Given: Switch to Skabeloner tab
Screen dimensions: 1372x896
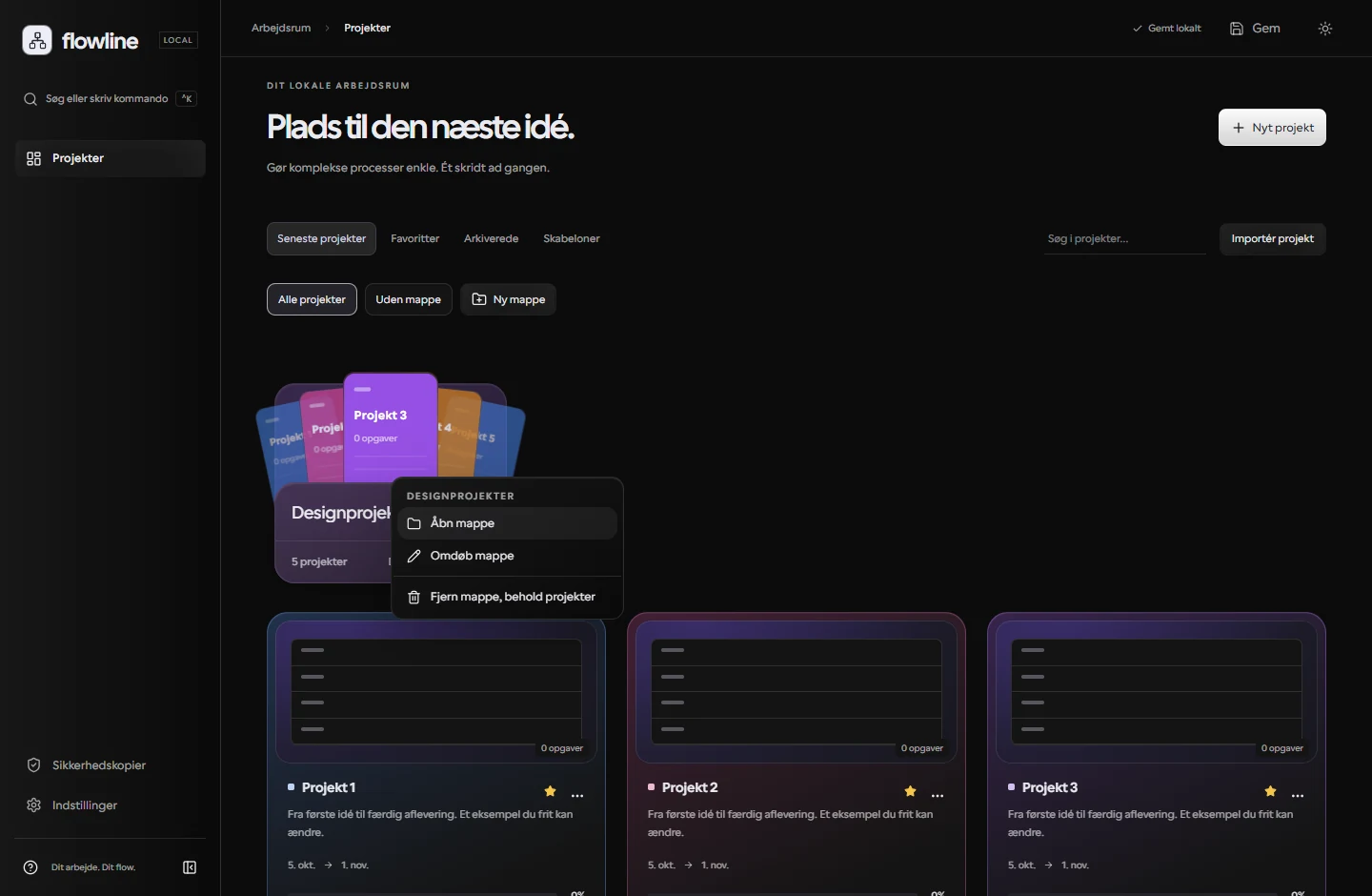Looking at the screenshot, I should click(x=572, y=238).
